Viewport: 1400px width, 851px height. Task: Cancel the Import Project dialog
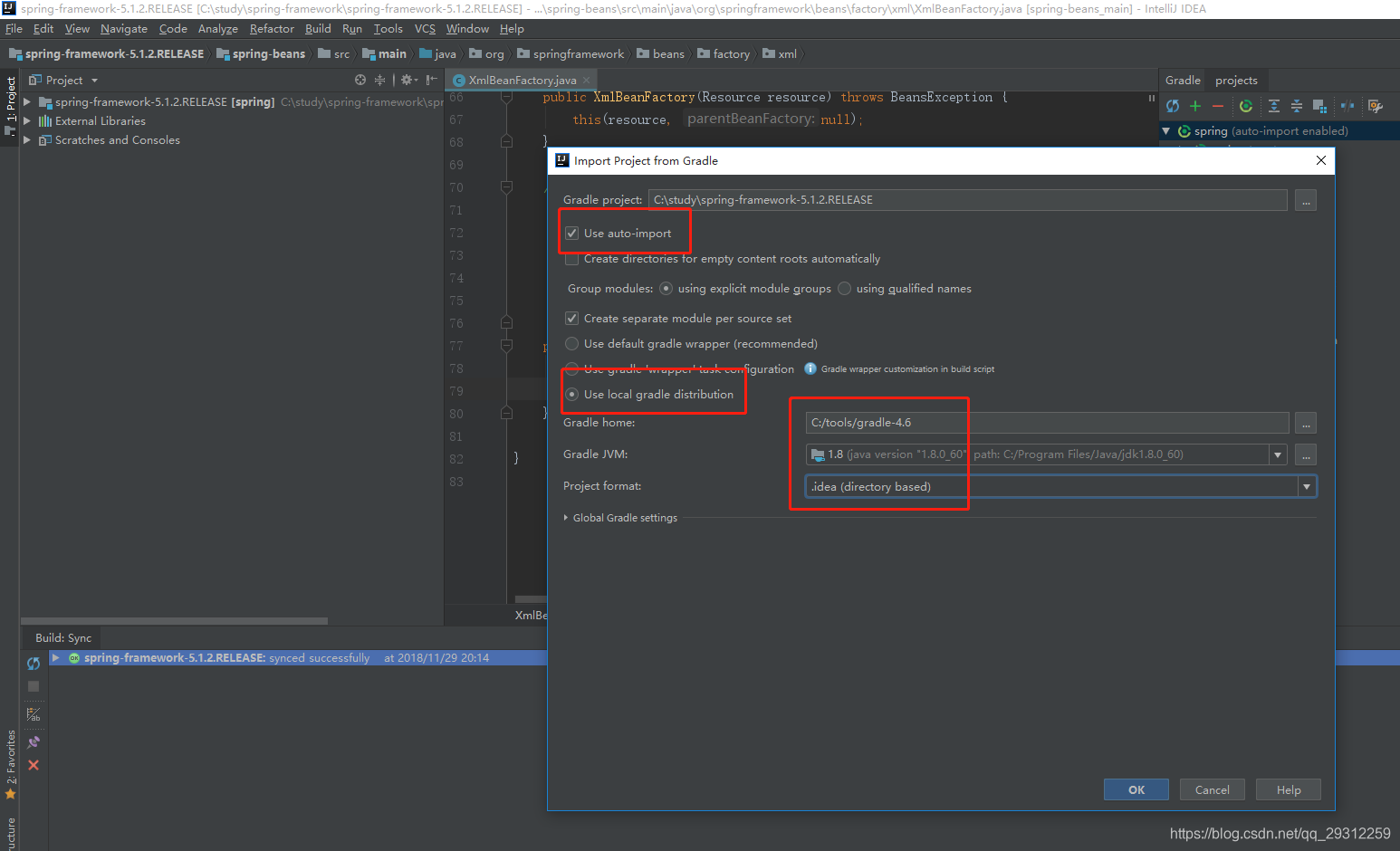(1212, 789)
